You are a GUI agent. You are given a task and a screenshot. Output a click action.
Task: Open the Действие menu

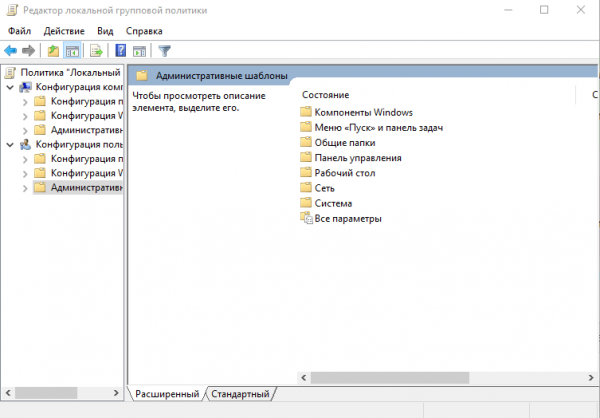click(x=64, y=31)
